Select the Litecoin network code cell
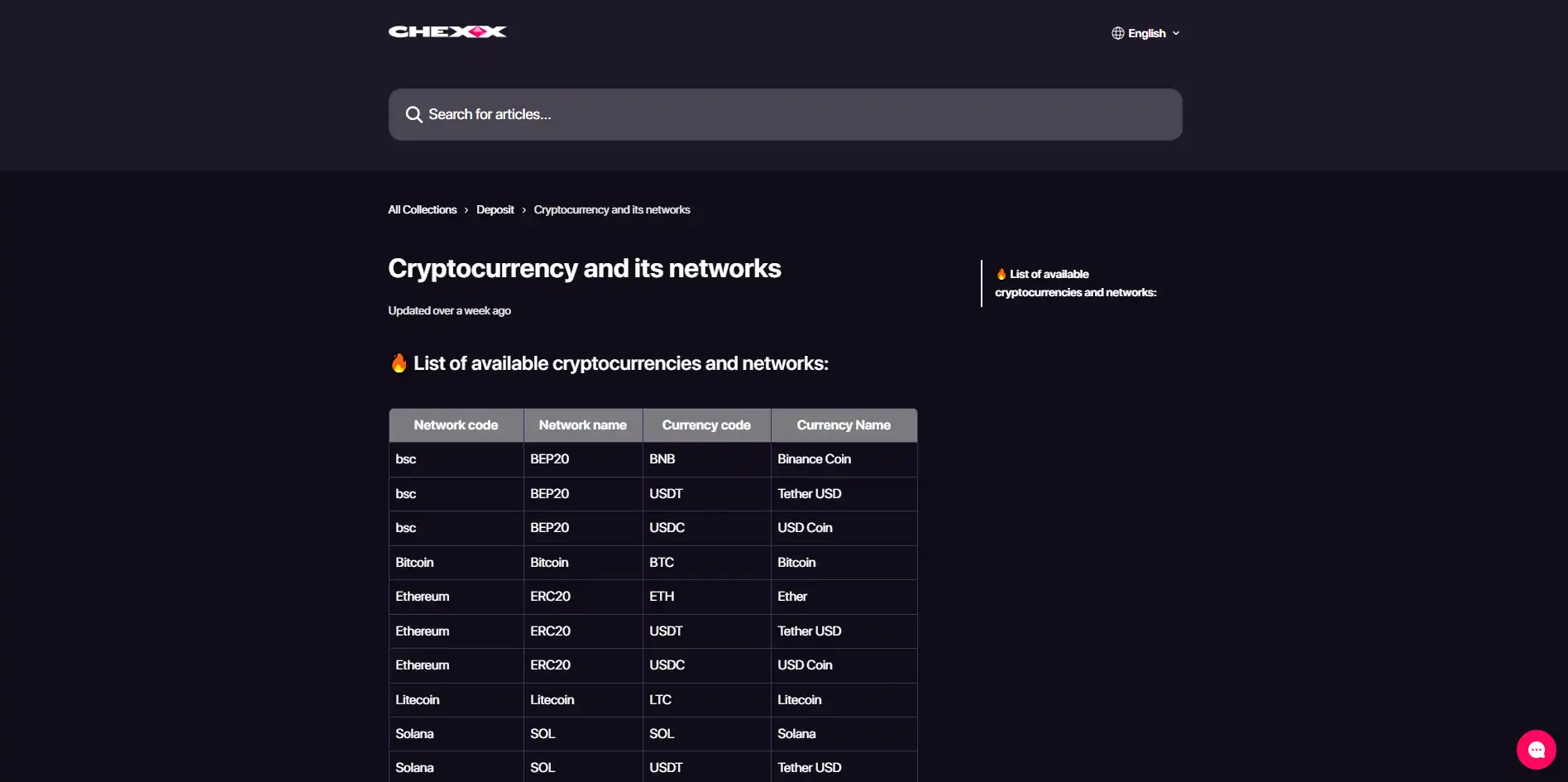This screenshot has width=1568, height=782. coord(456,700)
